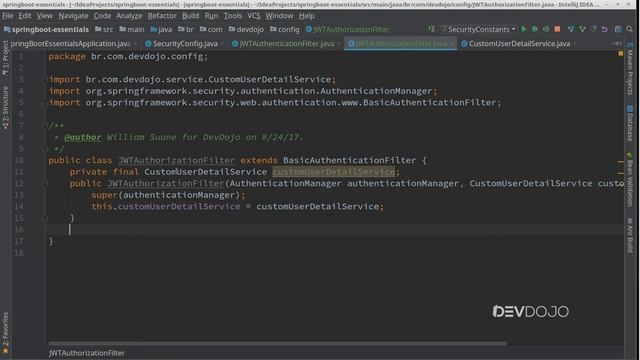Run the SecurityConstants configuration
Image resolution: width=640 pixels, height=360 pixels.
[x=524, y=29]
